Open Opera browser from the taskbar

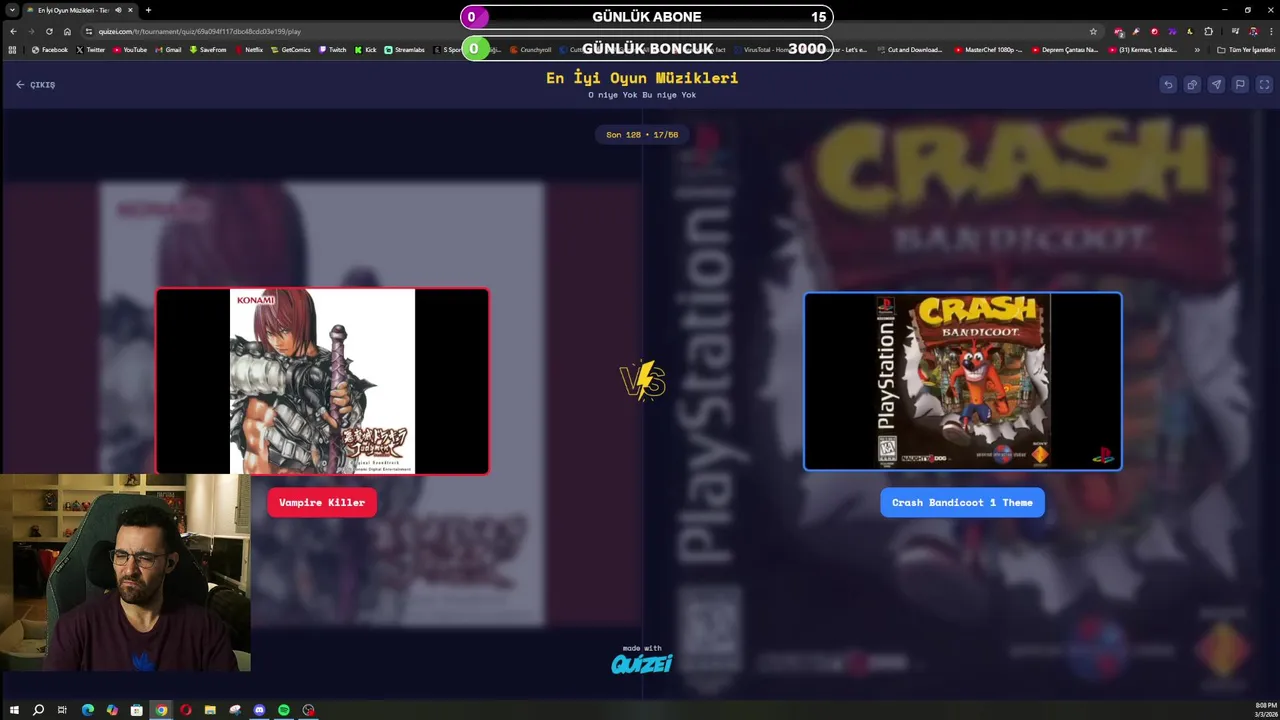coord(185,710)
